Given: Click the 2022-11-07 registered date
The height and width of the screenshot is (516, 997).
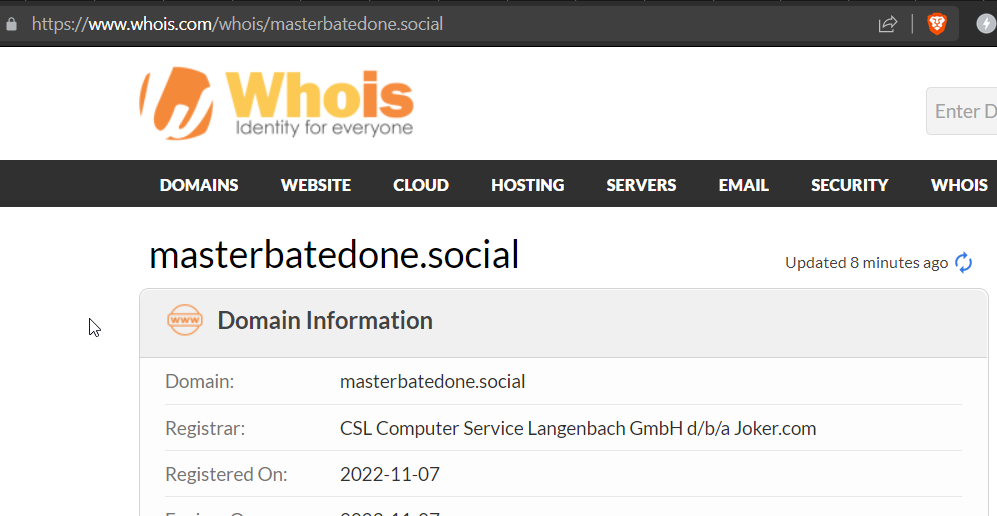Looking at the screenshot, I should pyautogui.click(x=390, y=474).
